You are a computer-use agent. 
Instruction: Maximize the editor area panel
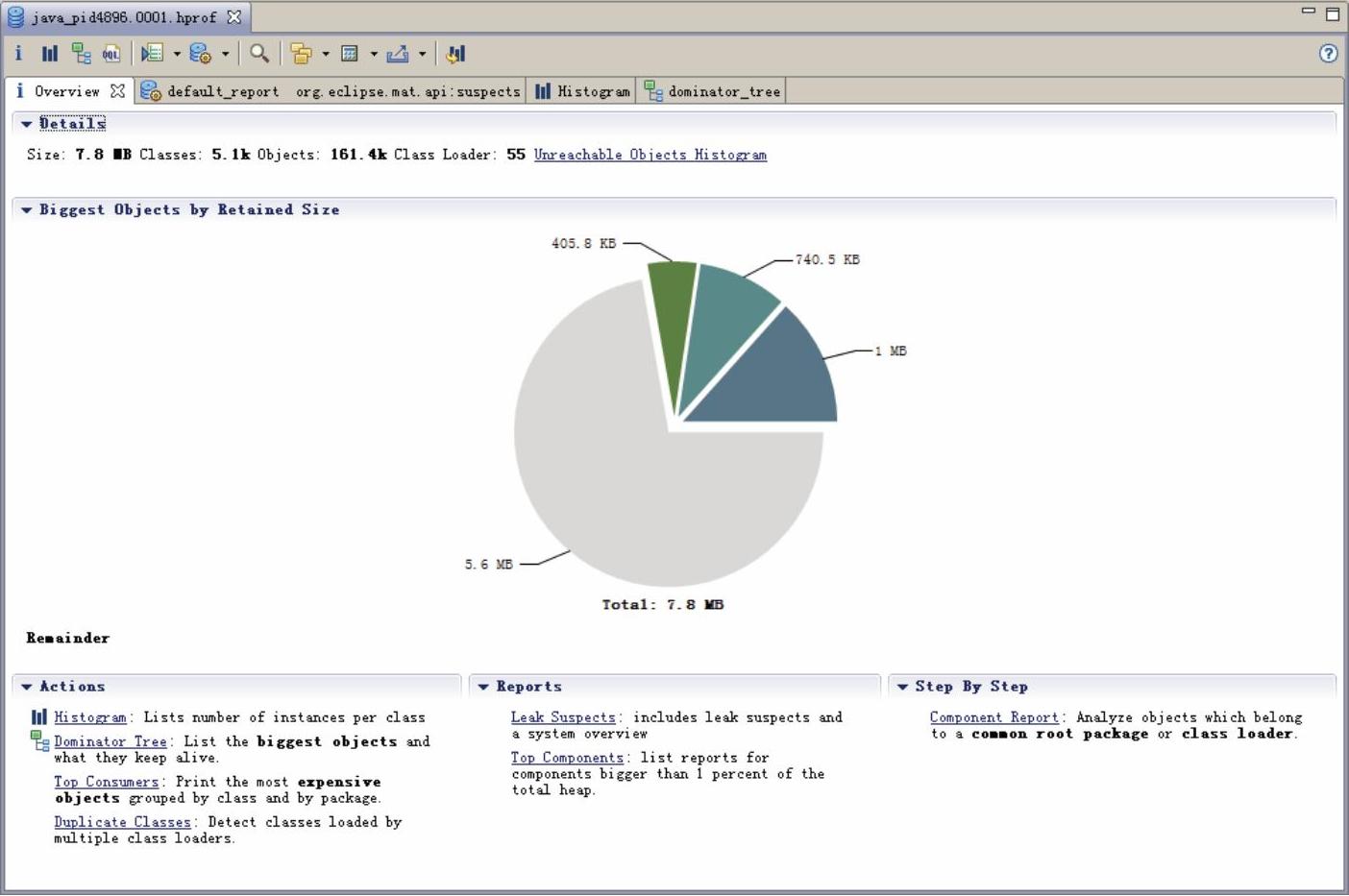coord(1333,13)
